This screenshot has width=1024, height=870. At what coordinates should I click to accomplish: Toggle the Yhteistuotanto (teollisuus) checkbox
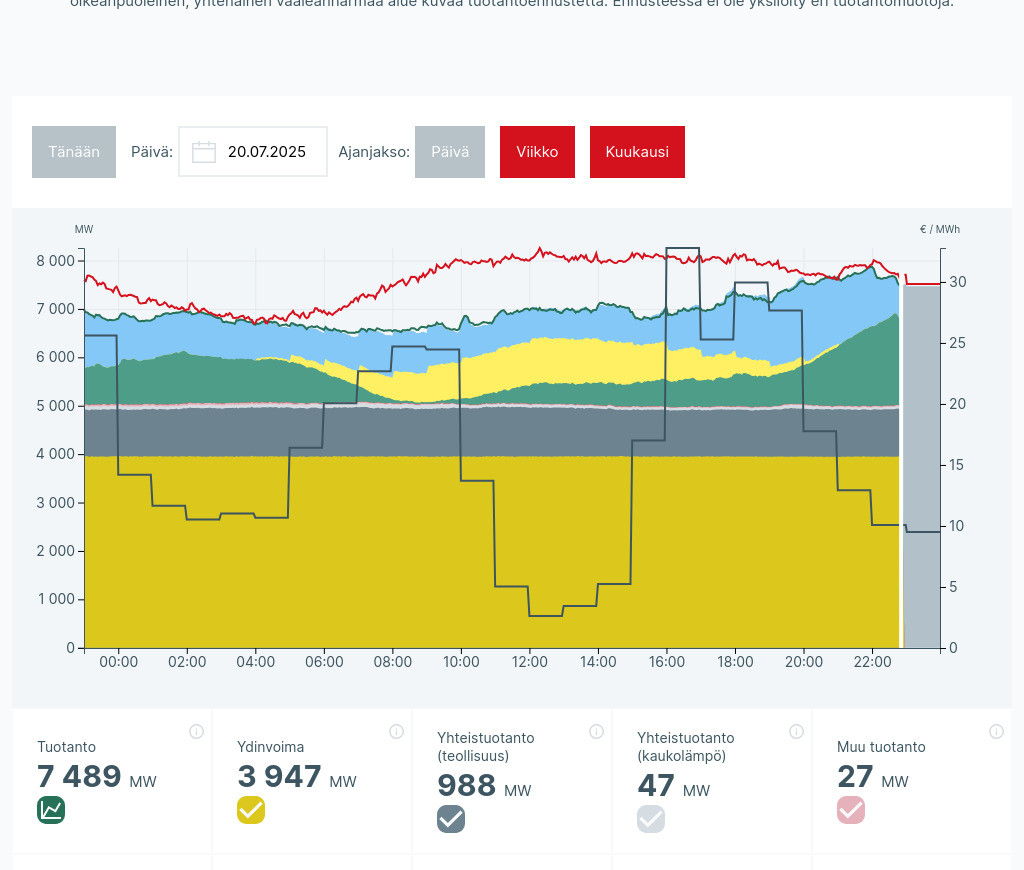click(x=451, y=819)
